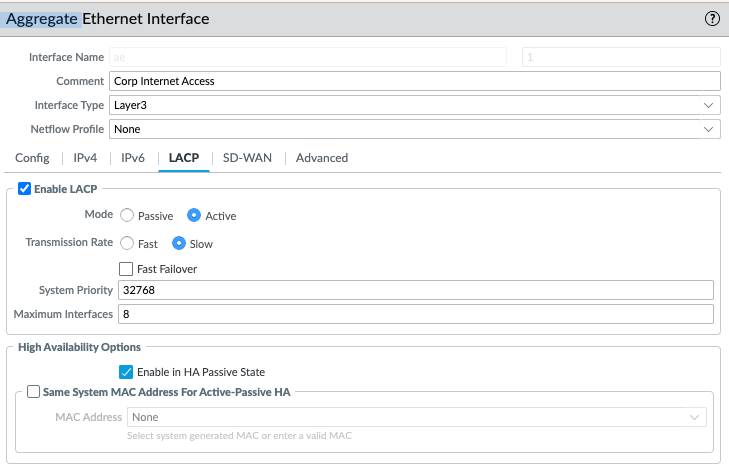
Task: Select Passive LACP mode
Action: [127, 216]
